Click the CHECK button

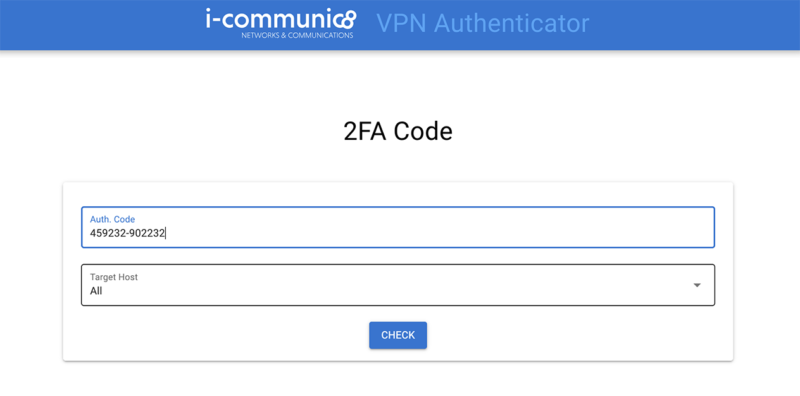coord(398,335)
